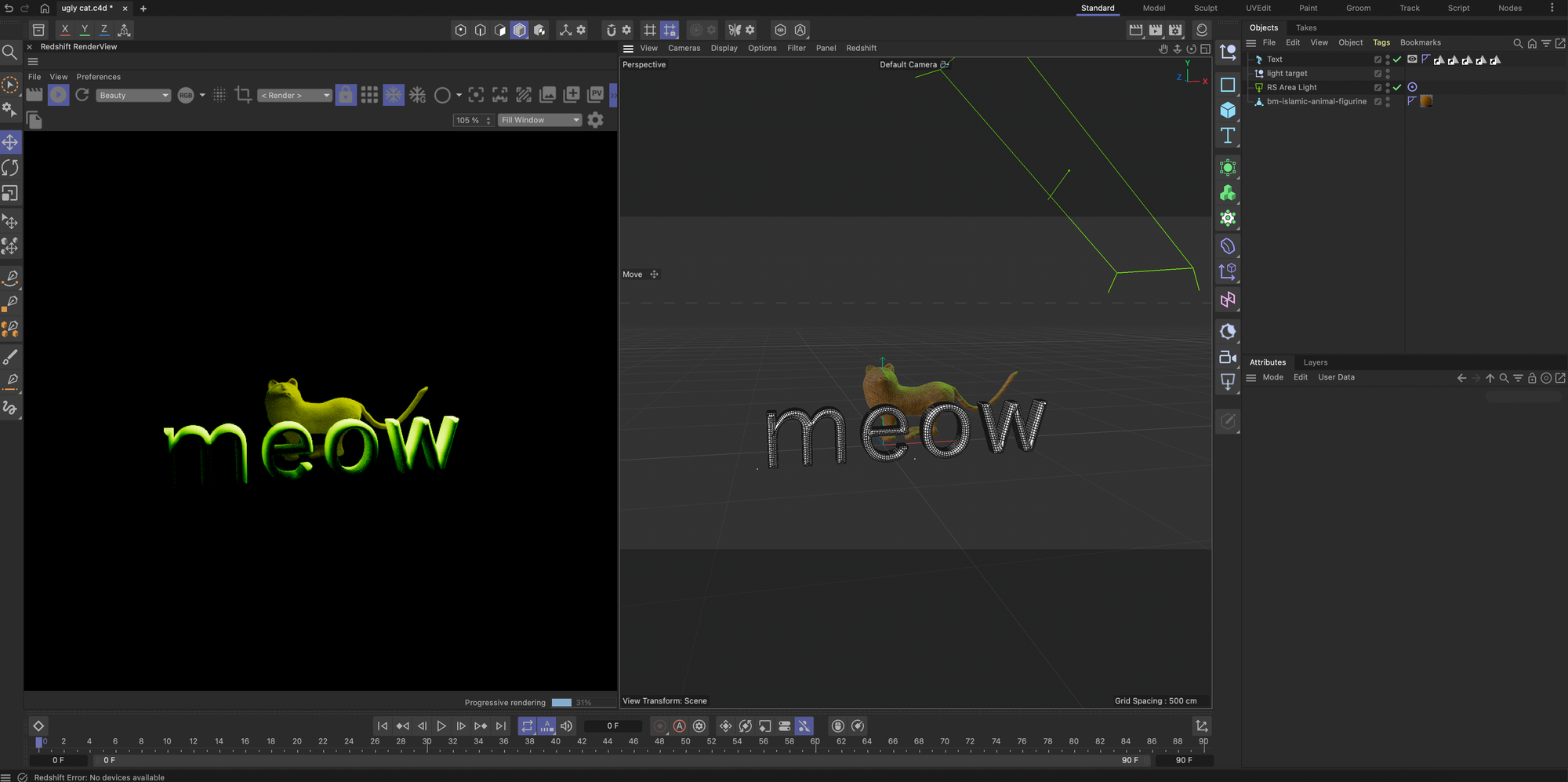Open the Beauty AOV dropdown
This screenshot has height=782, width=1568.
click(x=133, y=96)
